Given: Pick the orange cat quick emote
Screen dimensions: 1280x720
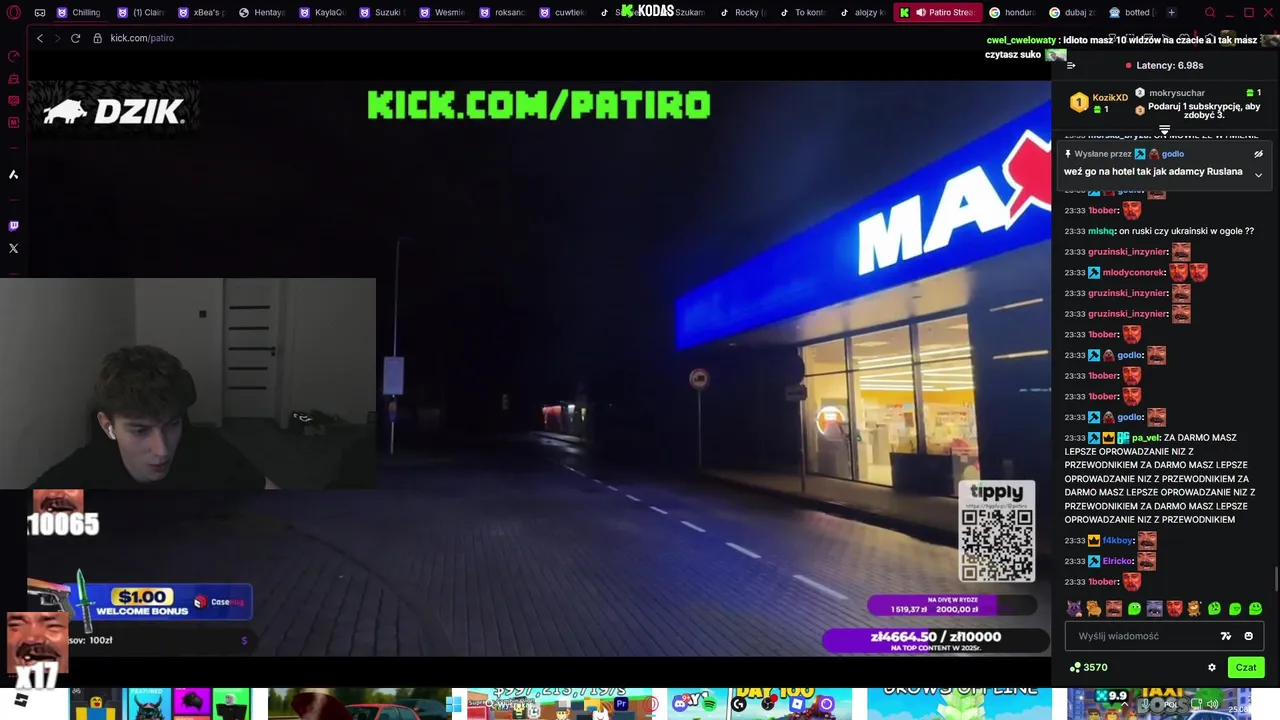Looking at the screenshot, I should click(x=1094, y=608).
